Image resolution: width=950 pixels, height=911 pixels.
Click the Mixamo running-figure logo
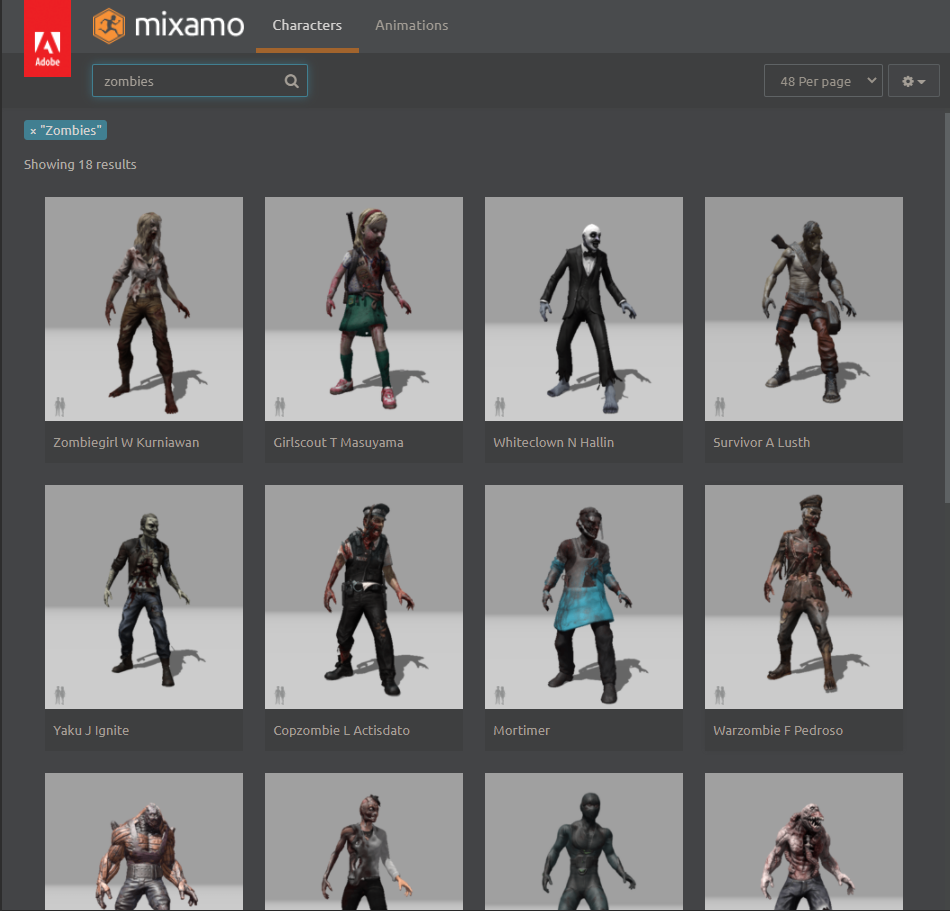pyautogui.click(x=109, y=25)
